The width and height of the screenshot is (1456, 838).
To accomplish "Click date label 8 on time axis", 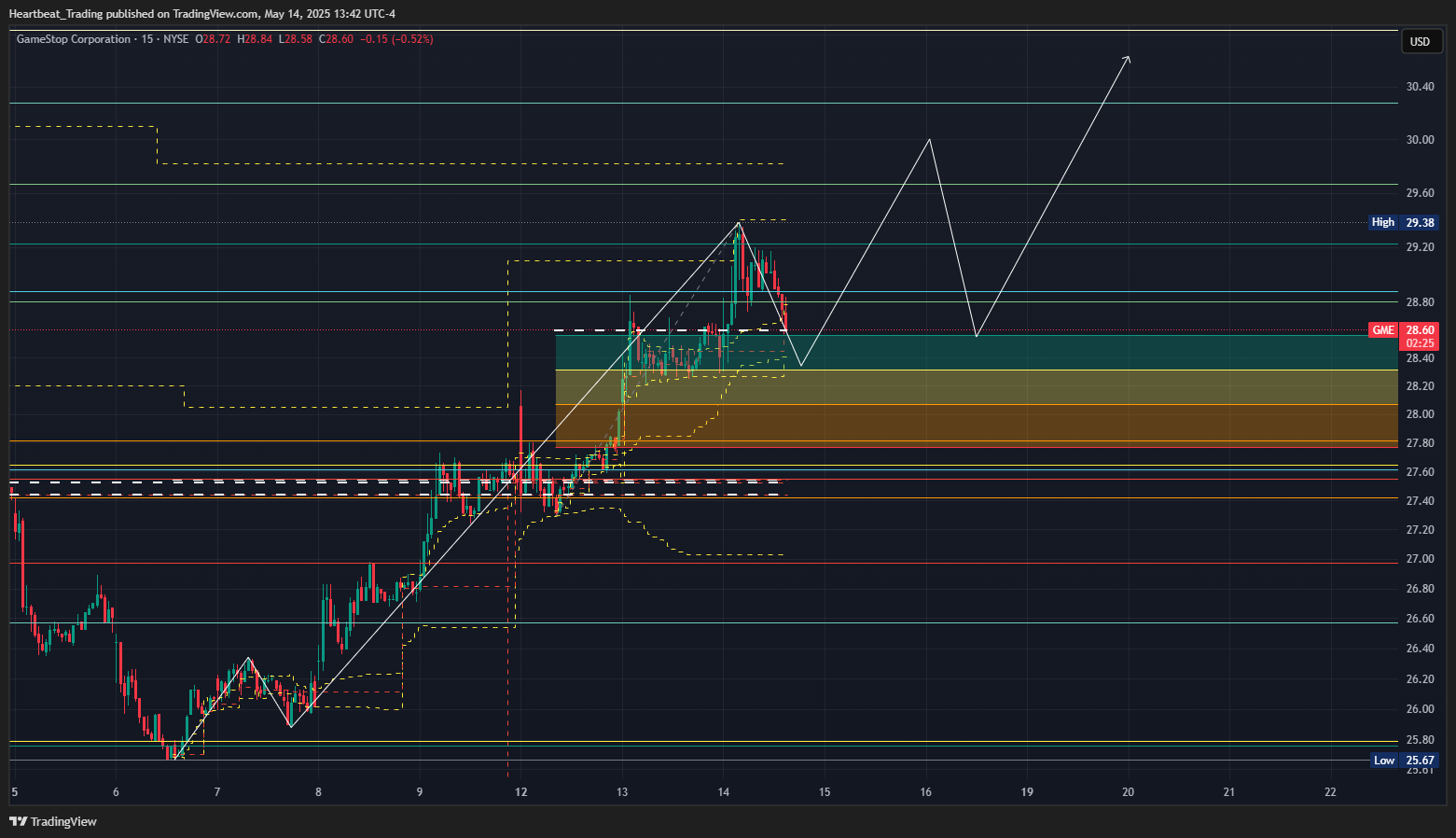I will tap(318, 792).
